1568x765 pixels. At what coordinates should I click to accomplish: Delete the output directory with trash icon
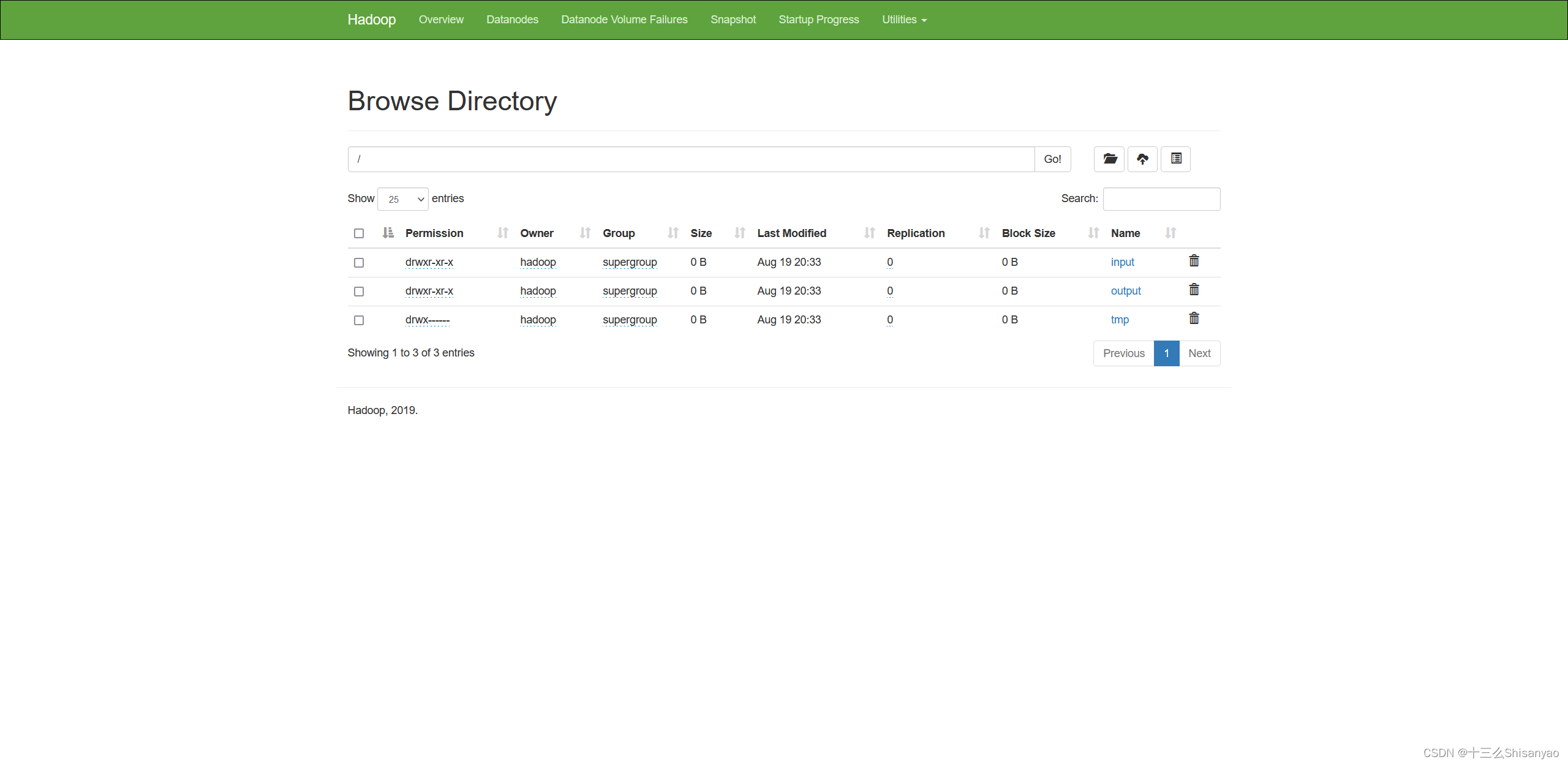tap(1194, 290)
